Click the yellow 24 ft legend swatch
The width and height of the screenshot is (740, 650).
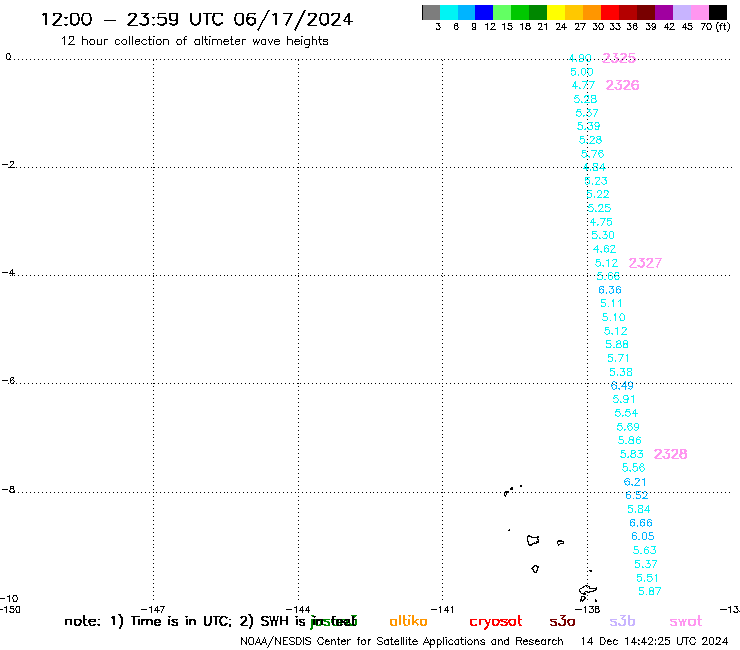point(556,12)
